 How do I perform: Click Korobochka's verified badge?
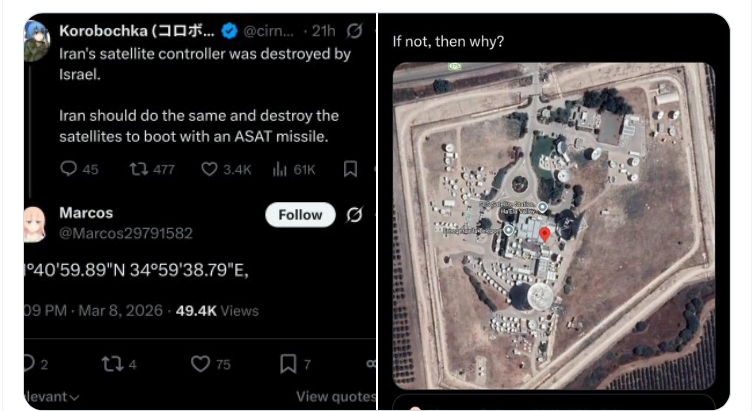point(228,32)
